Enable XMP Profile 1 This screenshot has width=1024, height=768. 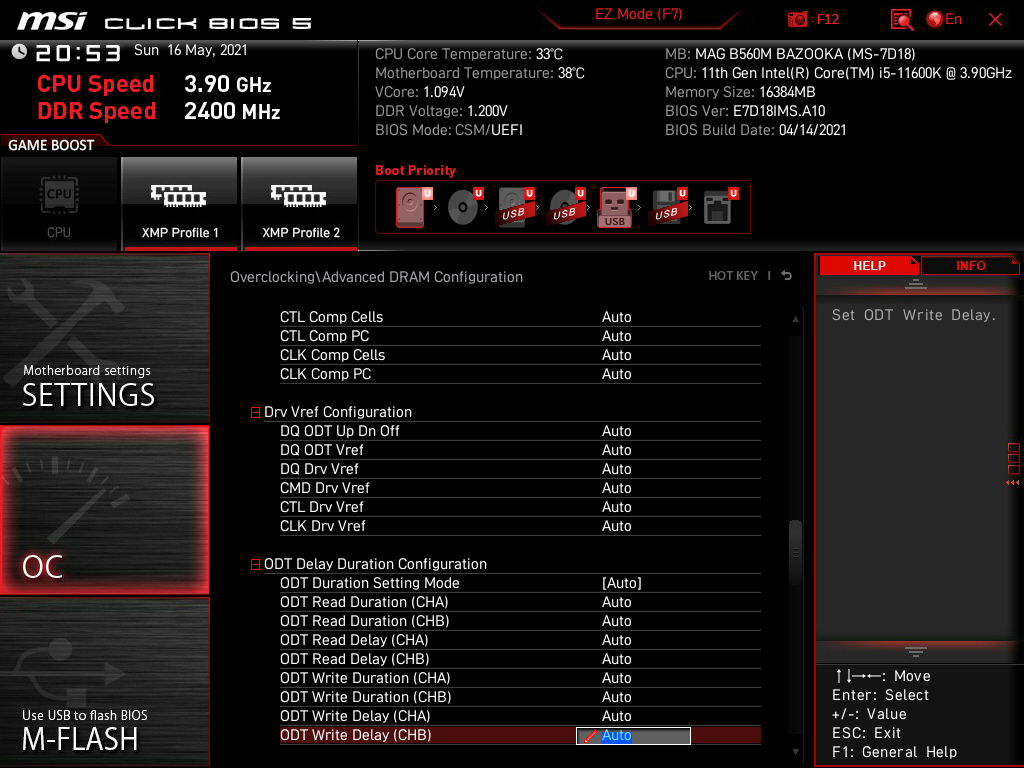(179, 204)
